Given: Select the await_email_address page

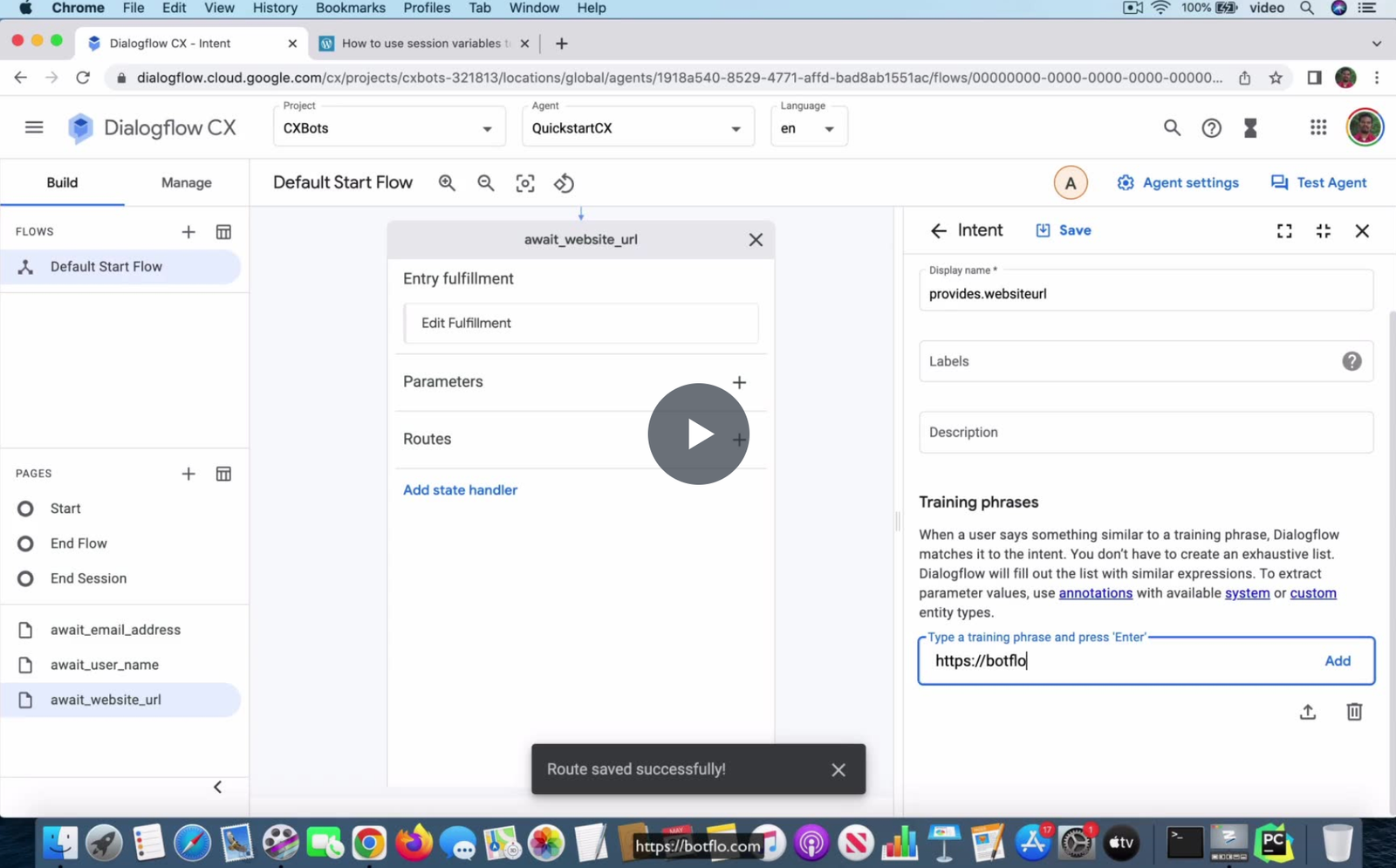Looking at the screenshot, I should [115, 630].
